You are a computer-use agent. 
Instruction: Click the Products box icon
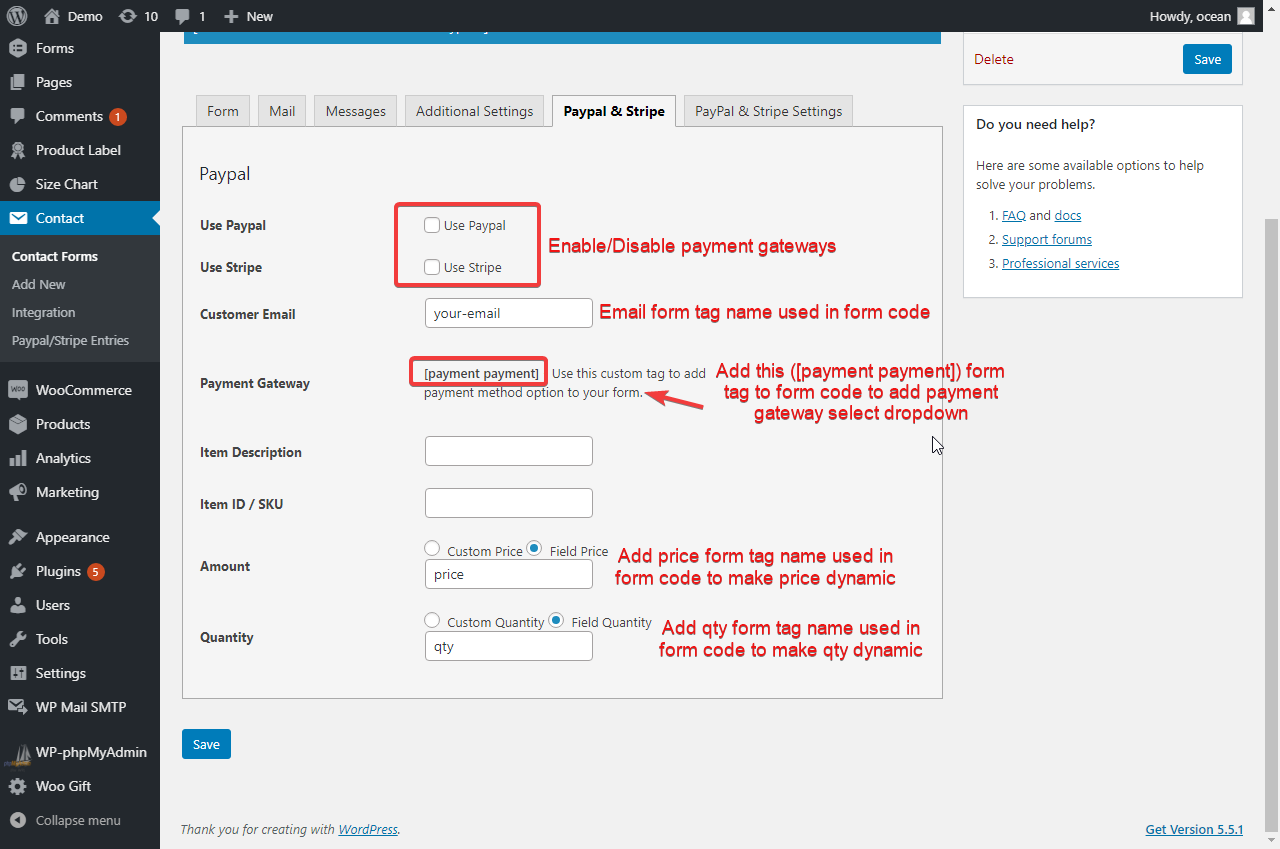point(17,424)
